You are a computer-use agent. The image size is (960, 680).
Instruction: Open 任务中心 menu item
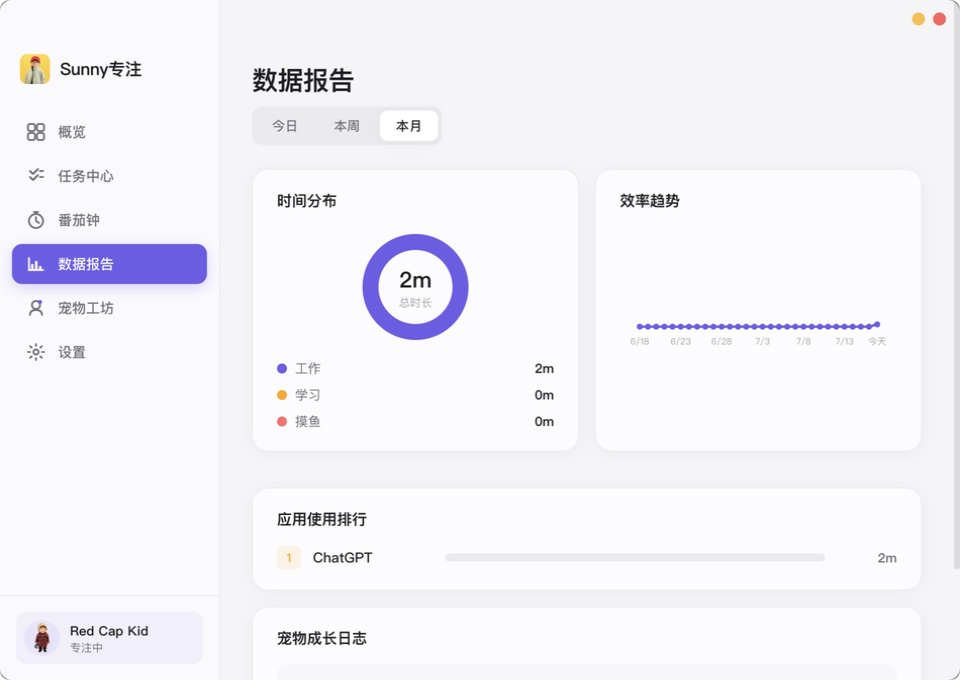110,176
